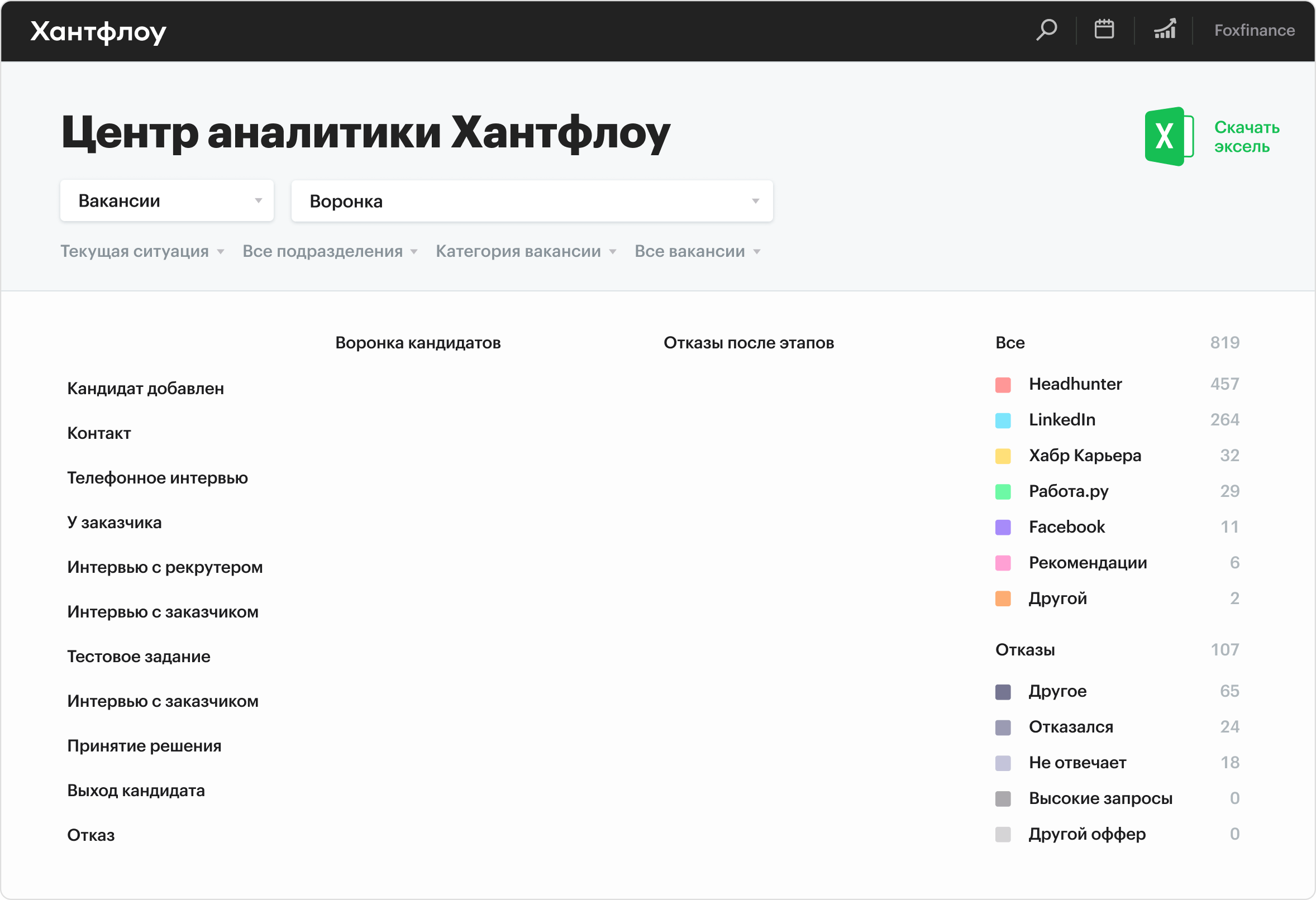Open the calendar icon in the top bar
Image resolution: width=1316 pixels, height=900 pixels.
(x=1104, y=30)
